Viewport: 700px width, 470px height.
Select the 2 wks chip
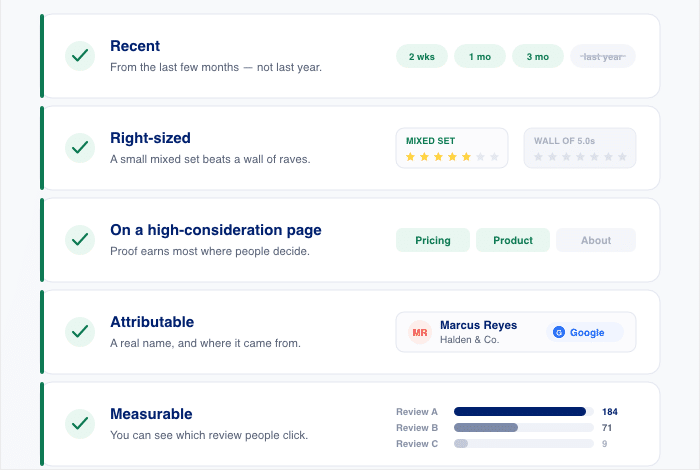pos(422,56)
